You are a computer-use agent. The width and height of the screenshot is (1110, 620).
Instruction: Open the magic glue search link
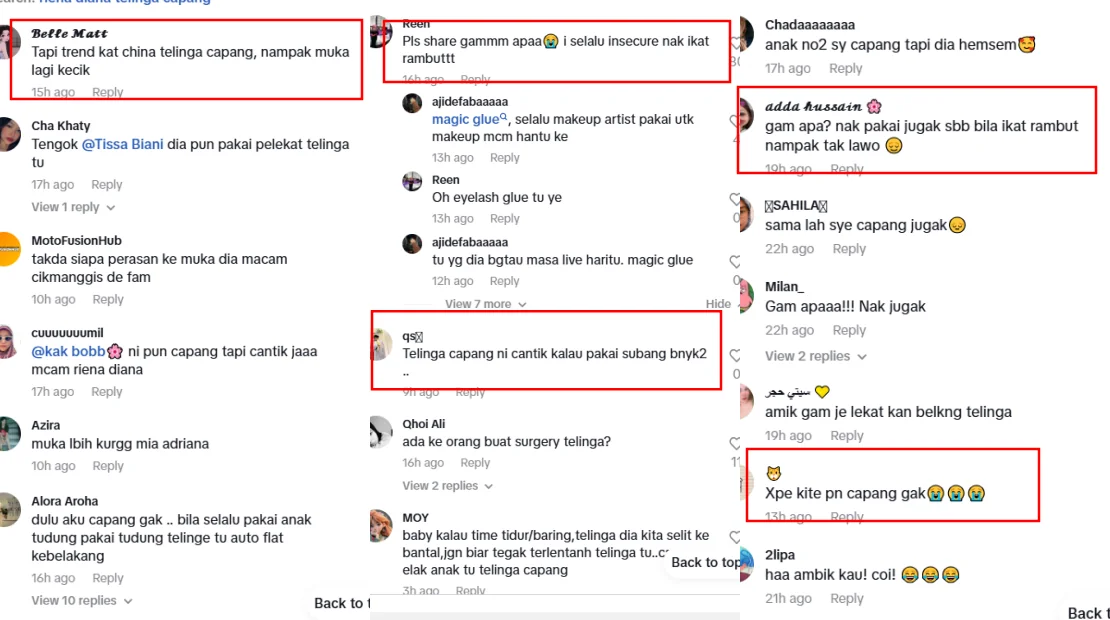470,119
